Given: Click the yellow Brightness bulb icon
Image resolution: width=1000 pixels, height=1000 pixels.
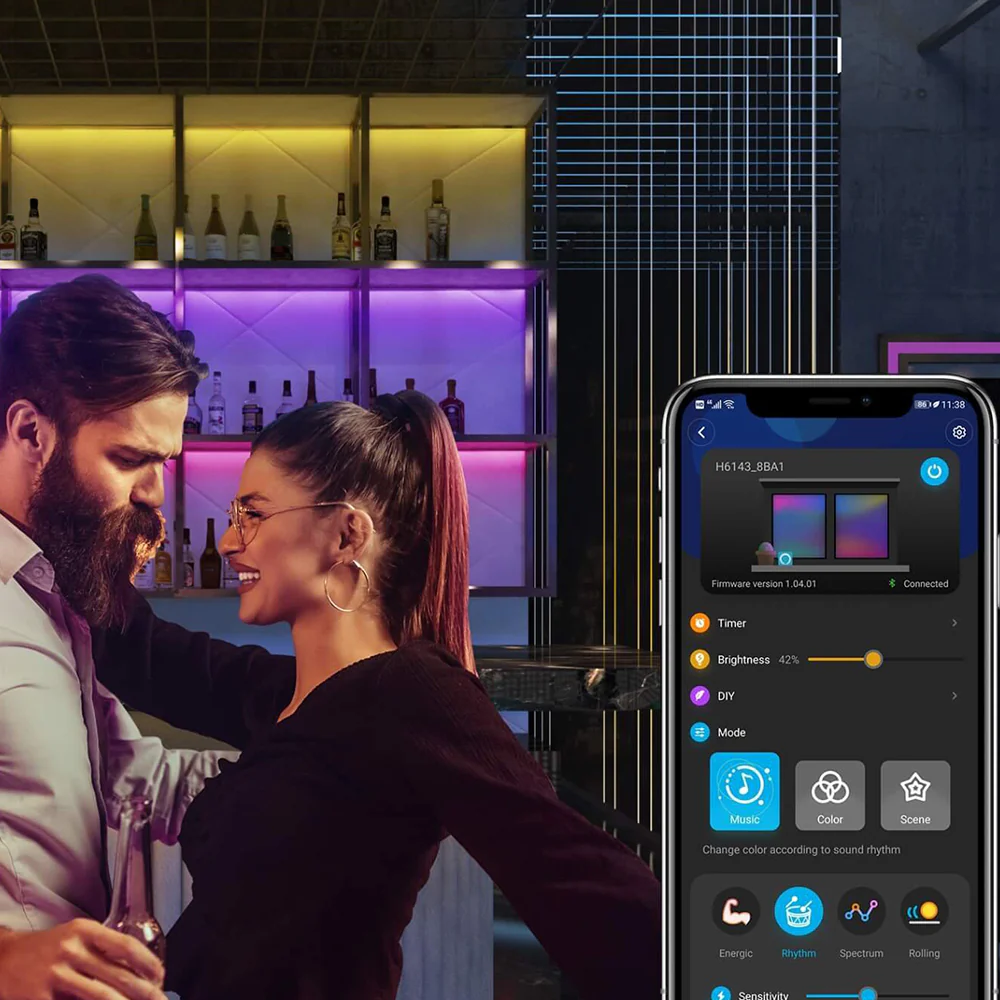Looking at the screenshot, I should tap(700, 660).
